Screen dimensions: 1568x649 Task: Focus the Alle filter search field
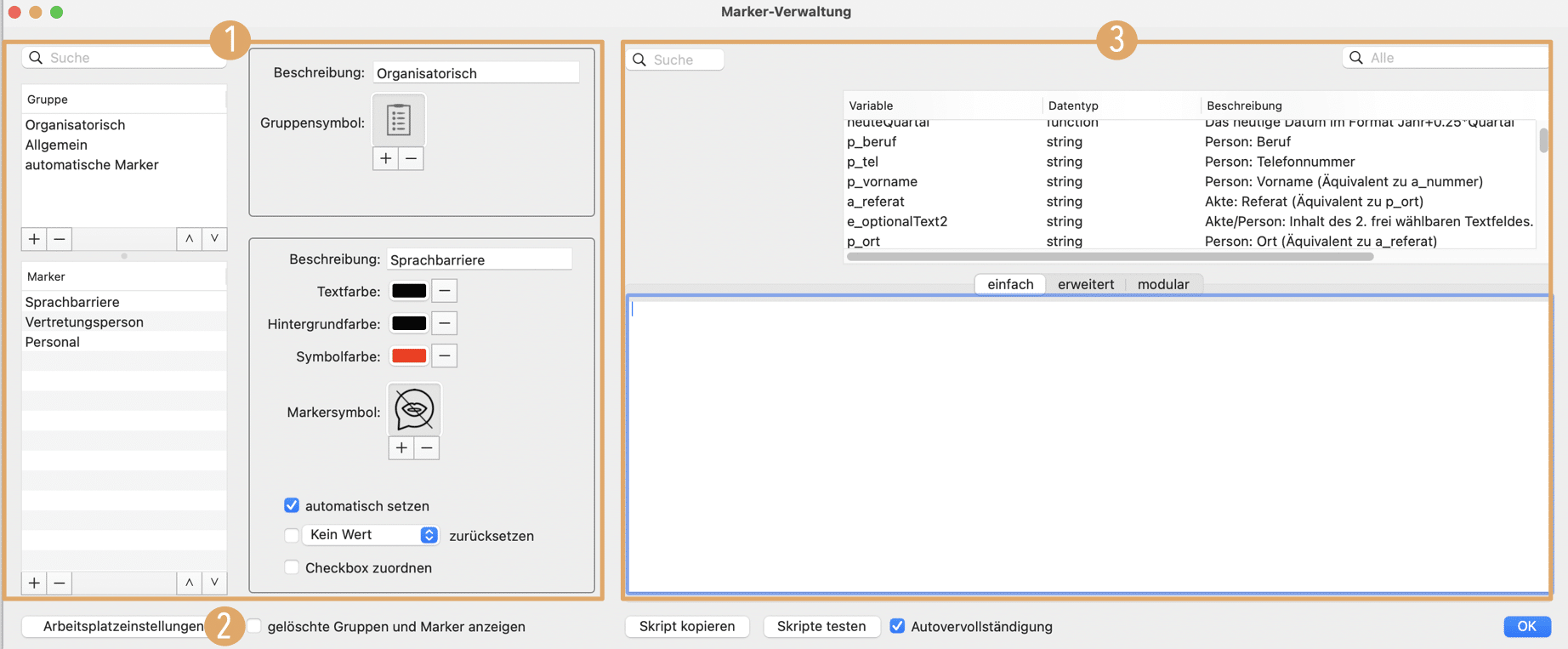click(1446, 58)
